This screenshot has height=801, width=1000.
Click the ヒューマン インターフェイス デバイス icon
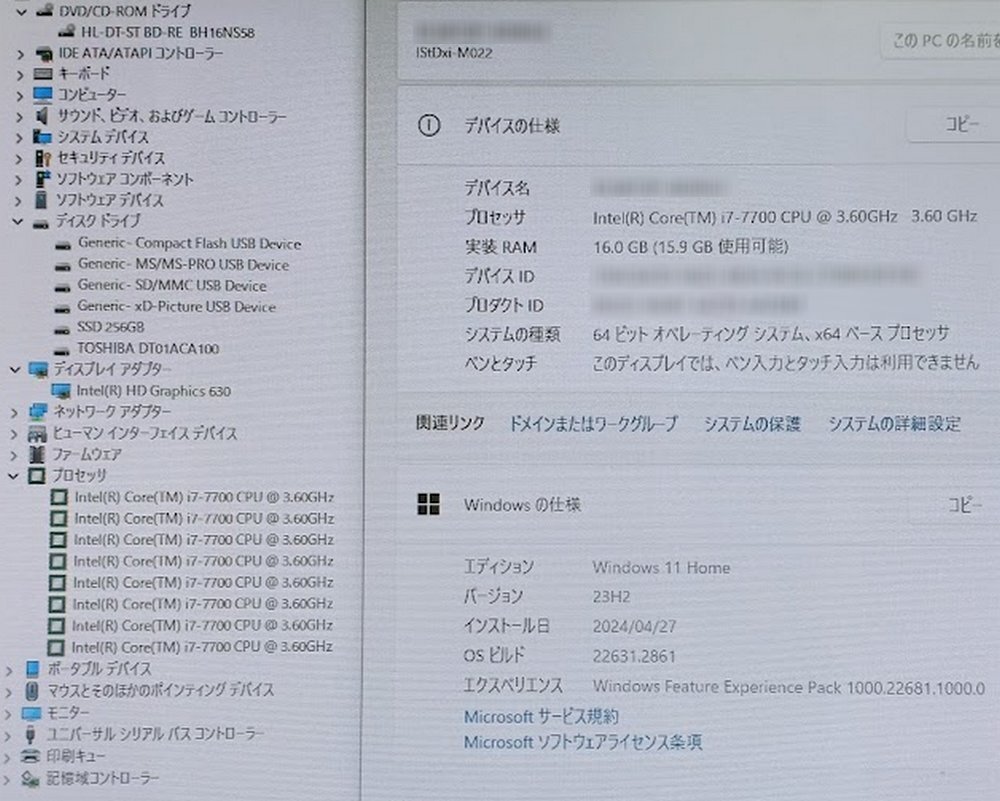37,434
